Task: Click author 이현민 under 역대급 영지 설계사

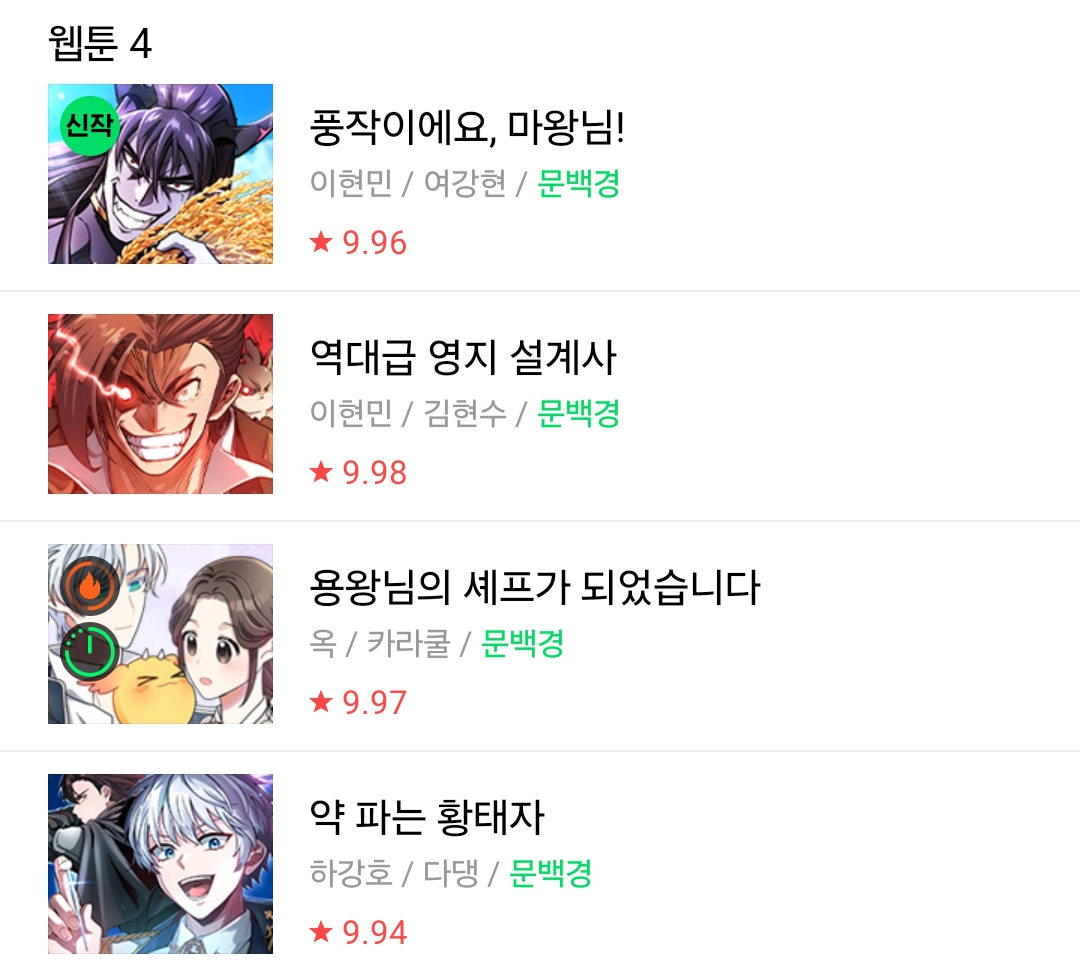Action: (x=351, y=413)
